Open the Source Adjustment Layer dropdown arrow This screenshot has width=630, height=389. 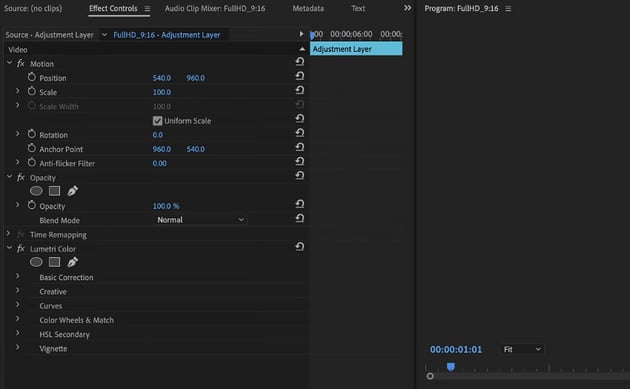[104, 35]
